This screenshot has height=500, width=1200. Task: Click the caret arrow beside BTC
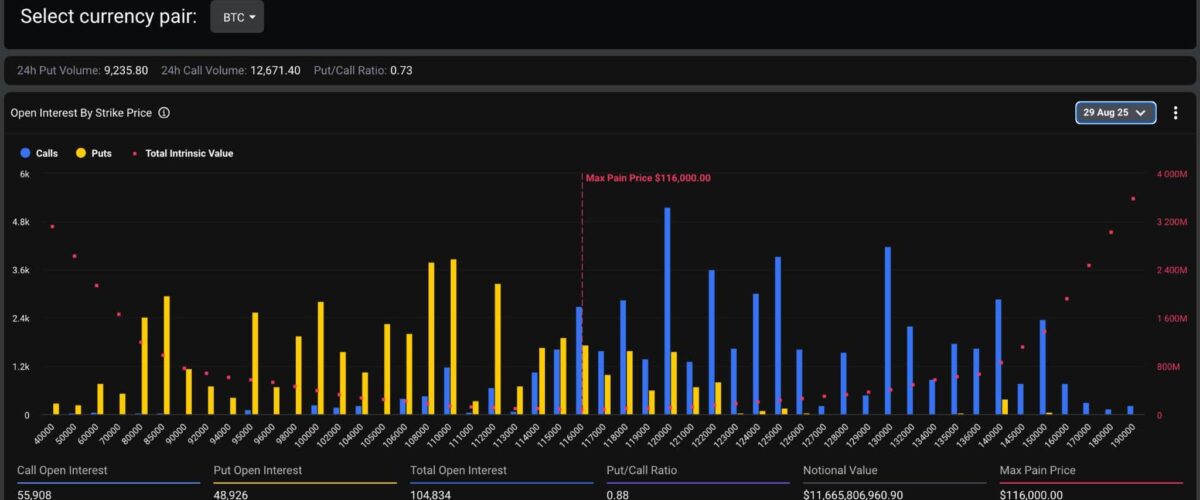(x=252, y=18)
